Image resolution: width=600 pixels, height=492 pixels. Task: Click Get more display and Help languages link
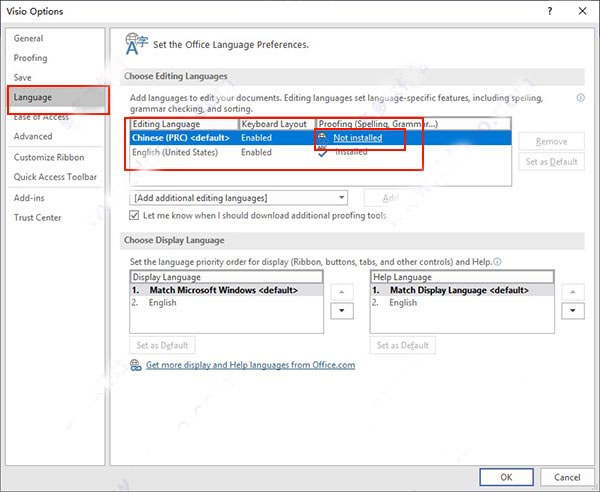[x=250, y=365]
